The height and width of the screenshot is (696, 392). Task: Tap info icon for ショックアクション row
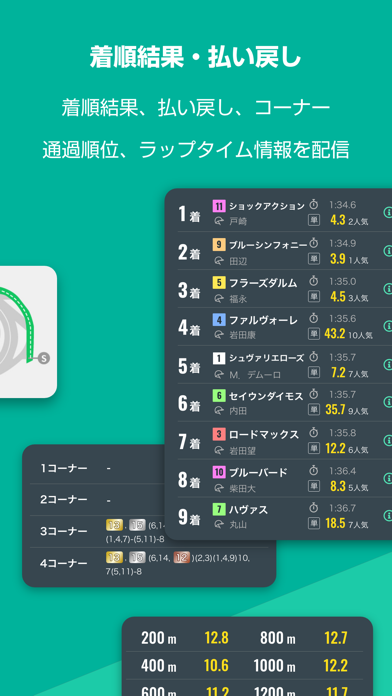coord(388,212)
